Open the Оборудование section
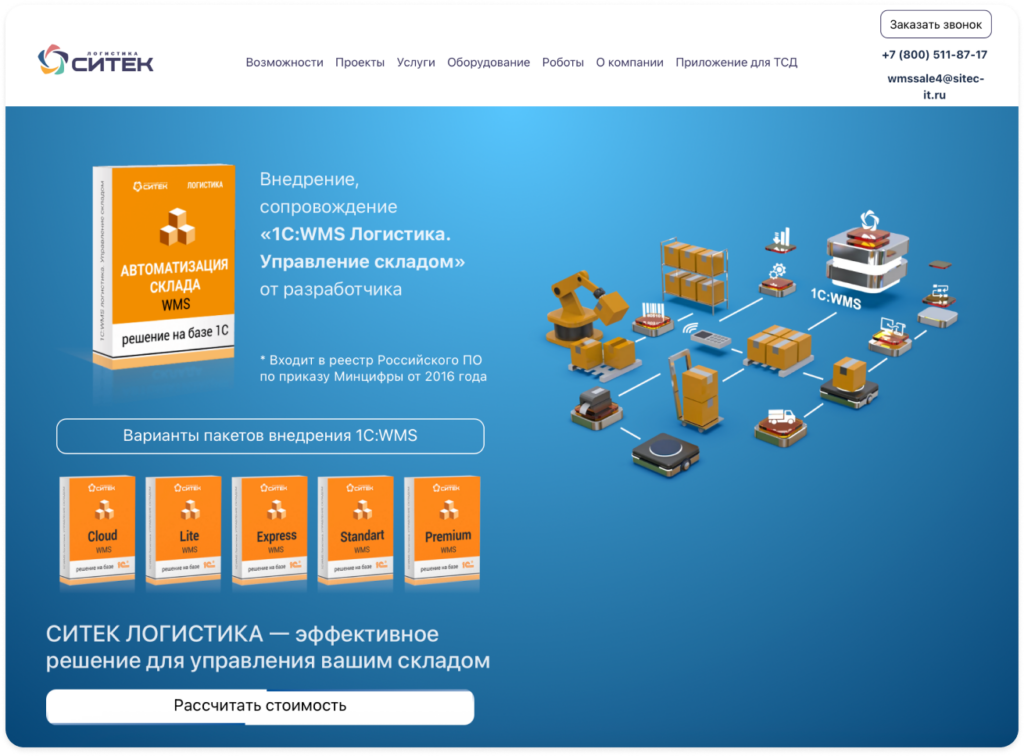This screenshot has height=756, width=1024. click(x=488, y=62)
